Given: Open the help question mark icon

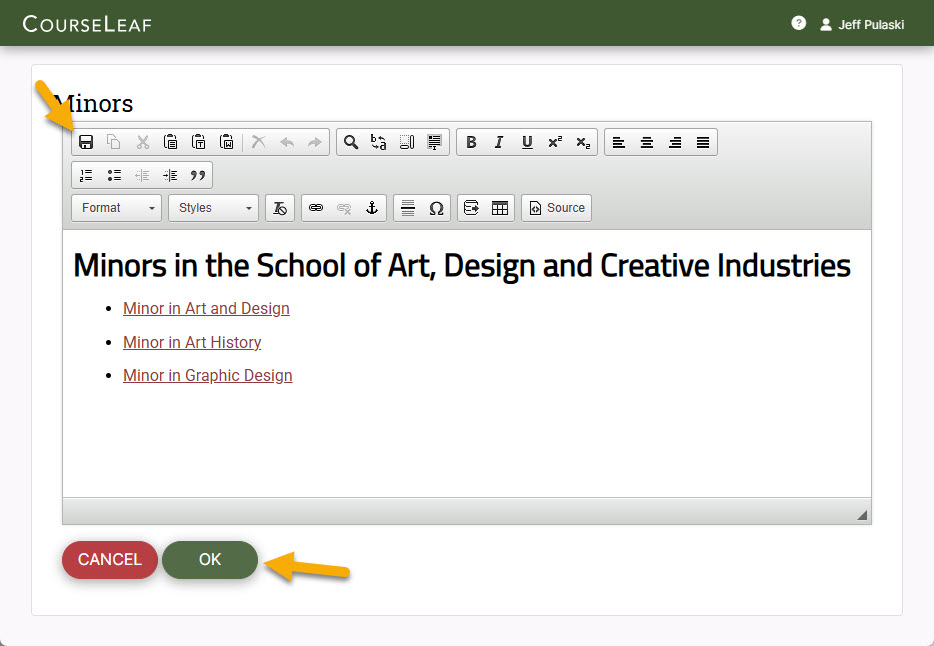Looking at the screenshot, I should click(798, 23).
